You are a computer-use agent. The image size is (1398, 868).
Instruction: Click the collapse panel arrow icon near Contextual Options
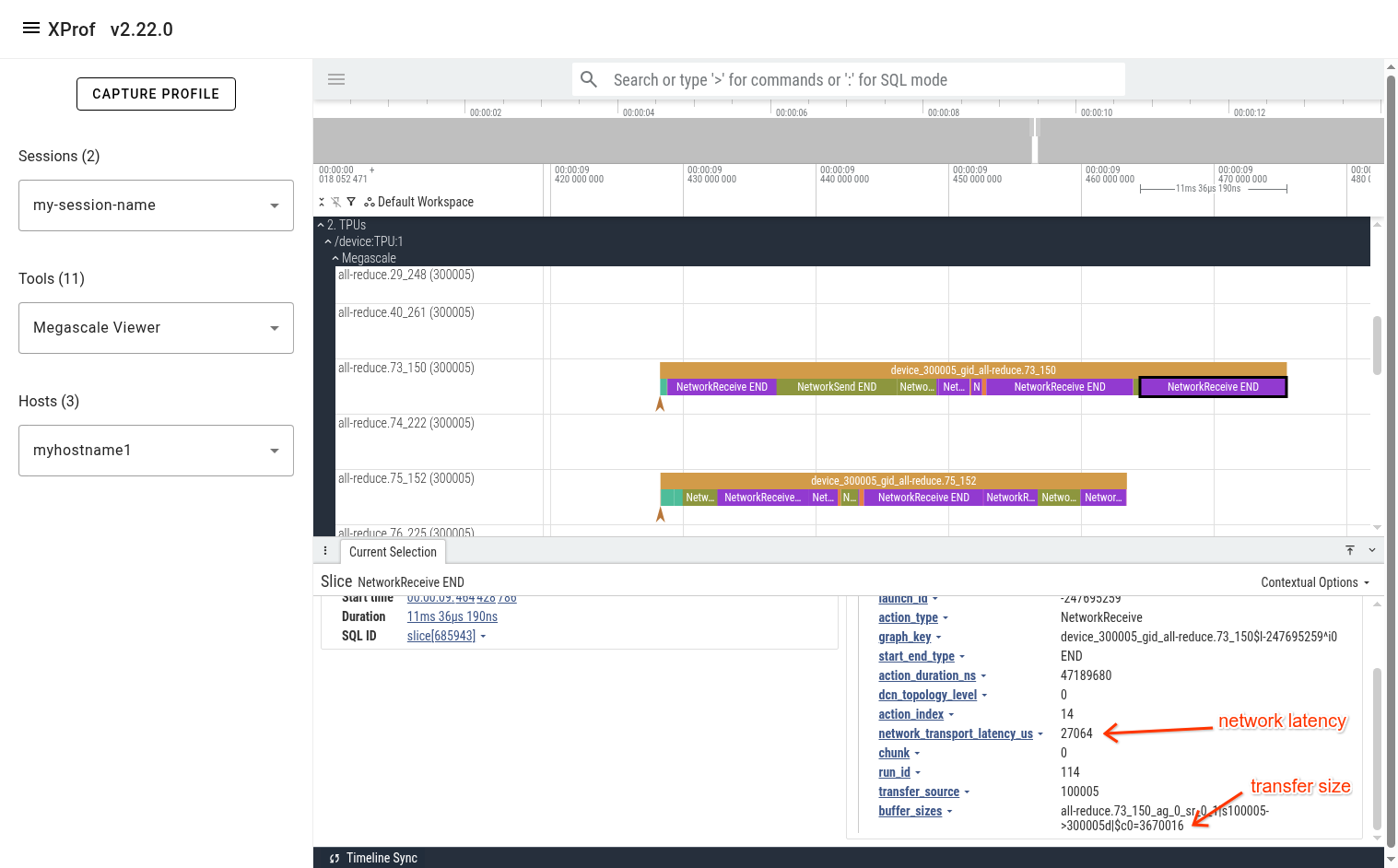pos(1373,549)
